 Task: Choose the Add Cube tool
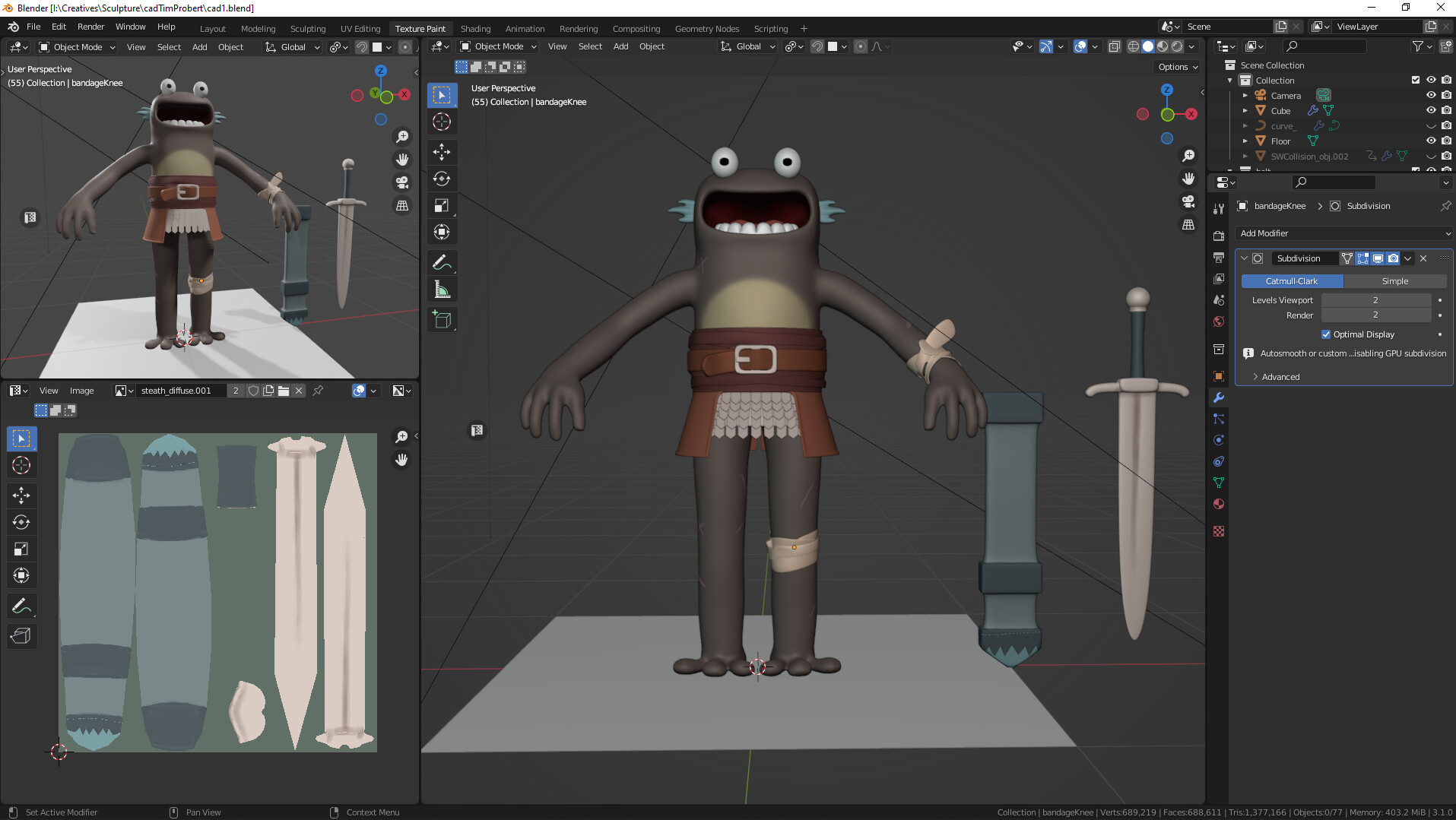pos(442,320)
